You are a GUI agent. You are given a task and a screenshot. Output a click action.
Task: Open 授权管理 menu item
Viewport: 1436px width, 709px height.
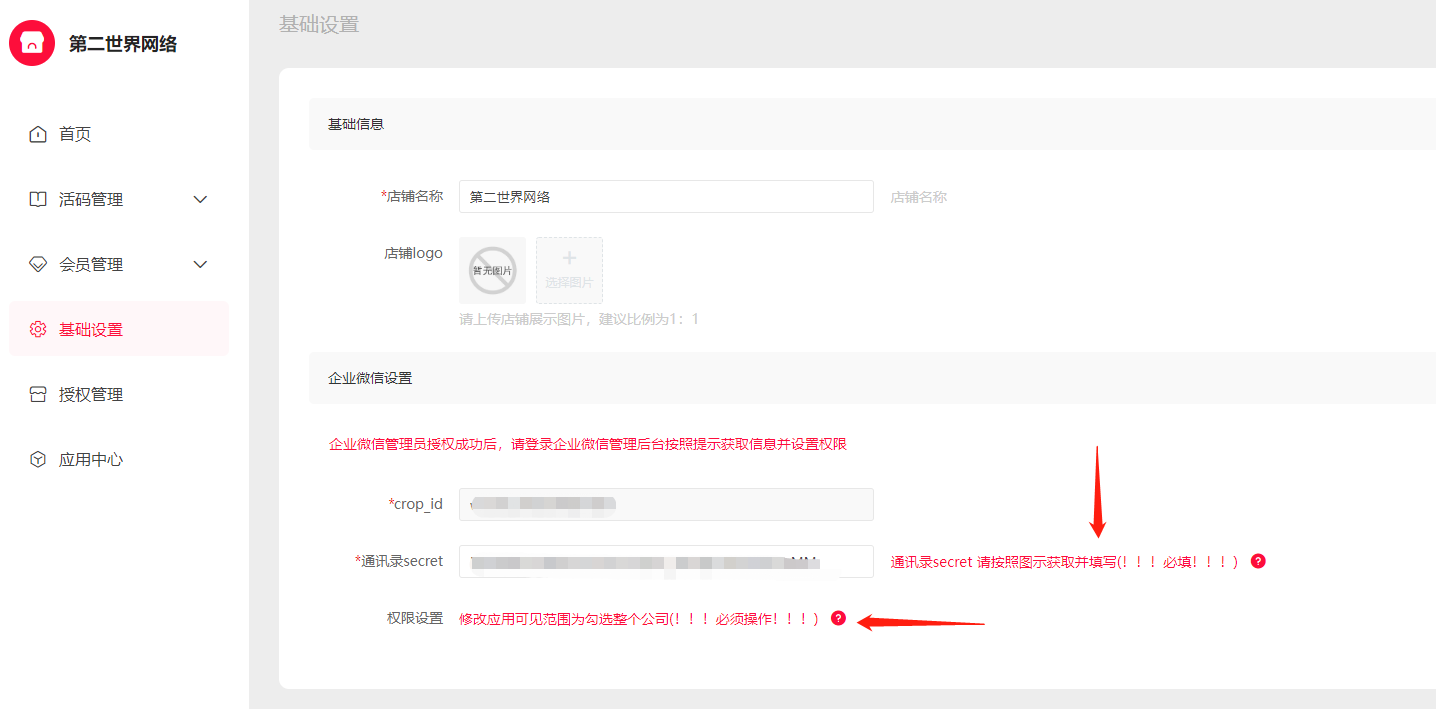click(91, 394)
